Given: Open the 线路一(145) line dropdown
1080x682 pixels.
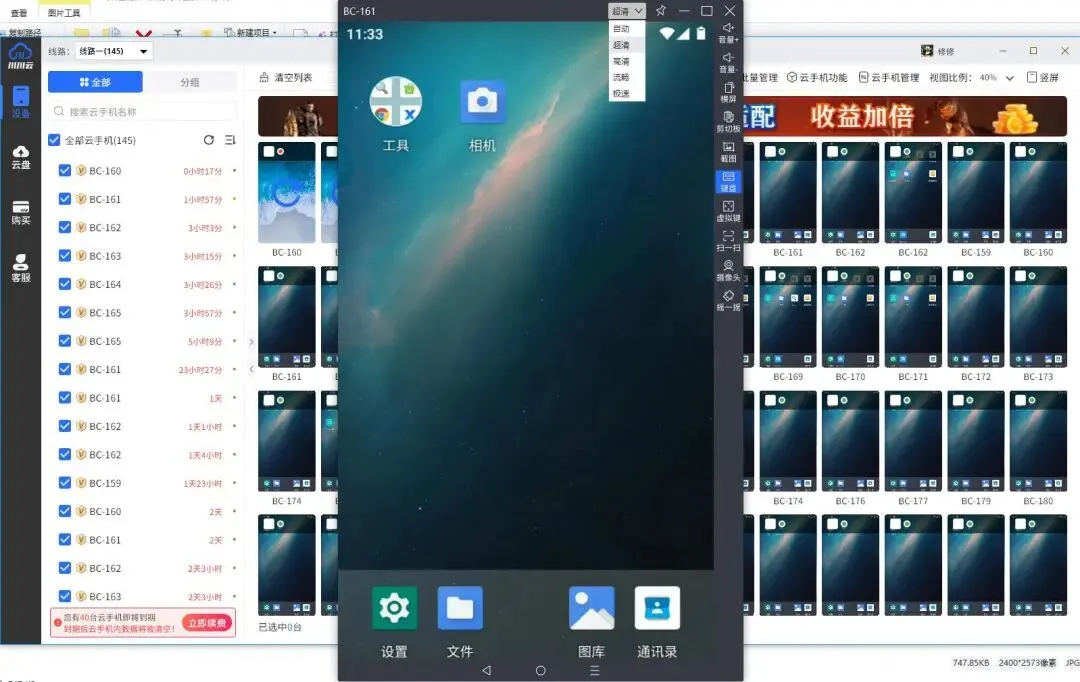Looking at the screenshot, I should pyautogui.click(x=114, y=51).
